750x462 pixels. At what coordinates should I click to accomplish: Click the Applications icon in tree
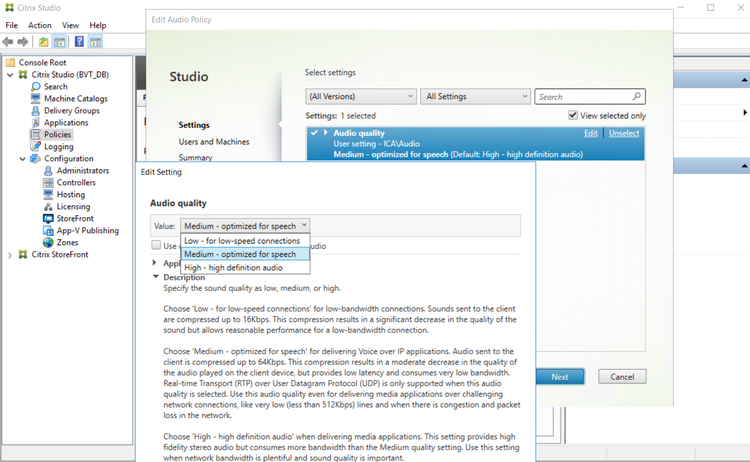pyautogui.click(x=35, y=122)
